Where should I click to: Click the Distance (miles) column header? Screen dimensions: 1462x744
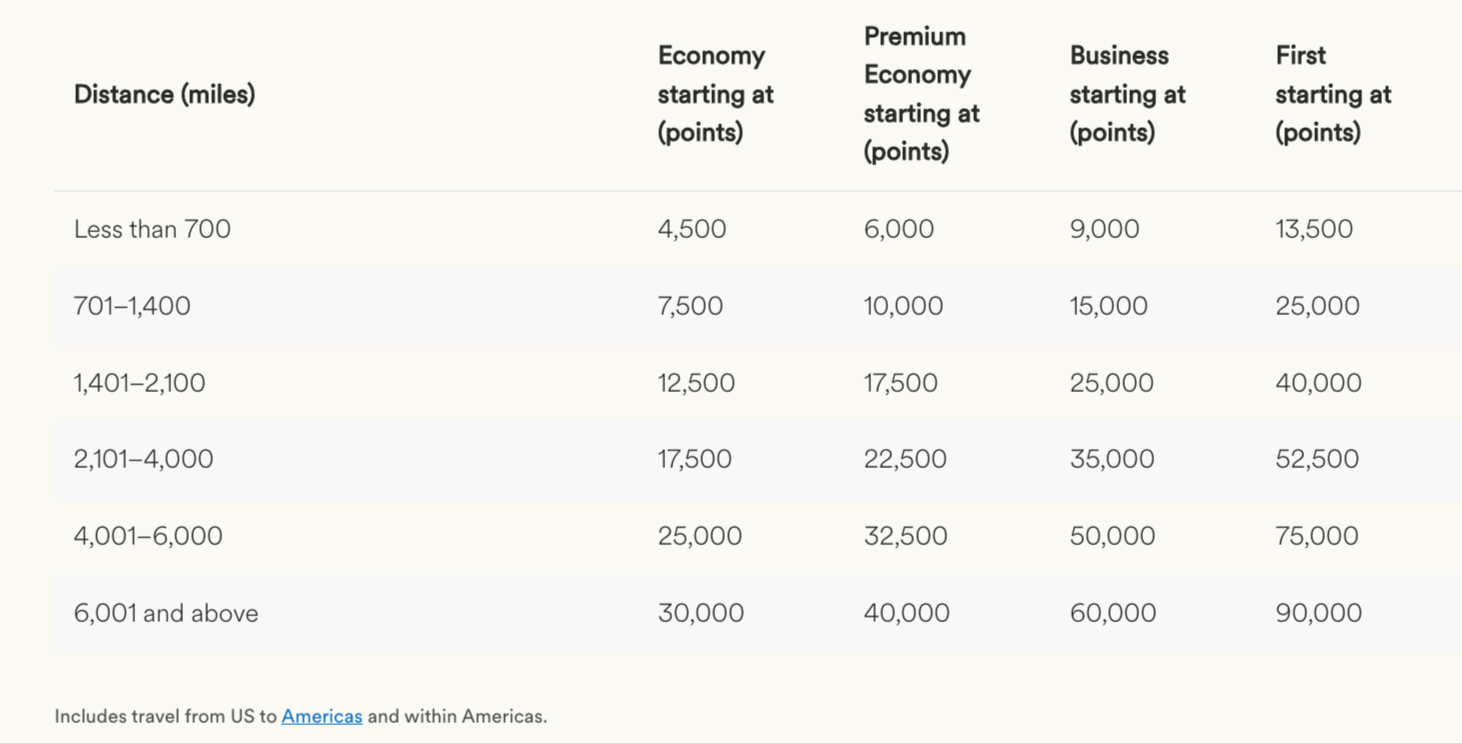[164, 94]
